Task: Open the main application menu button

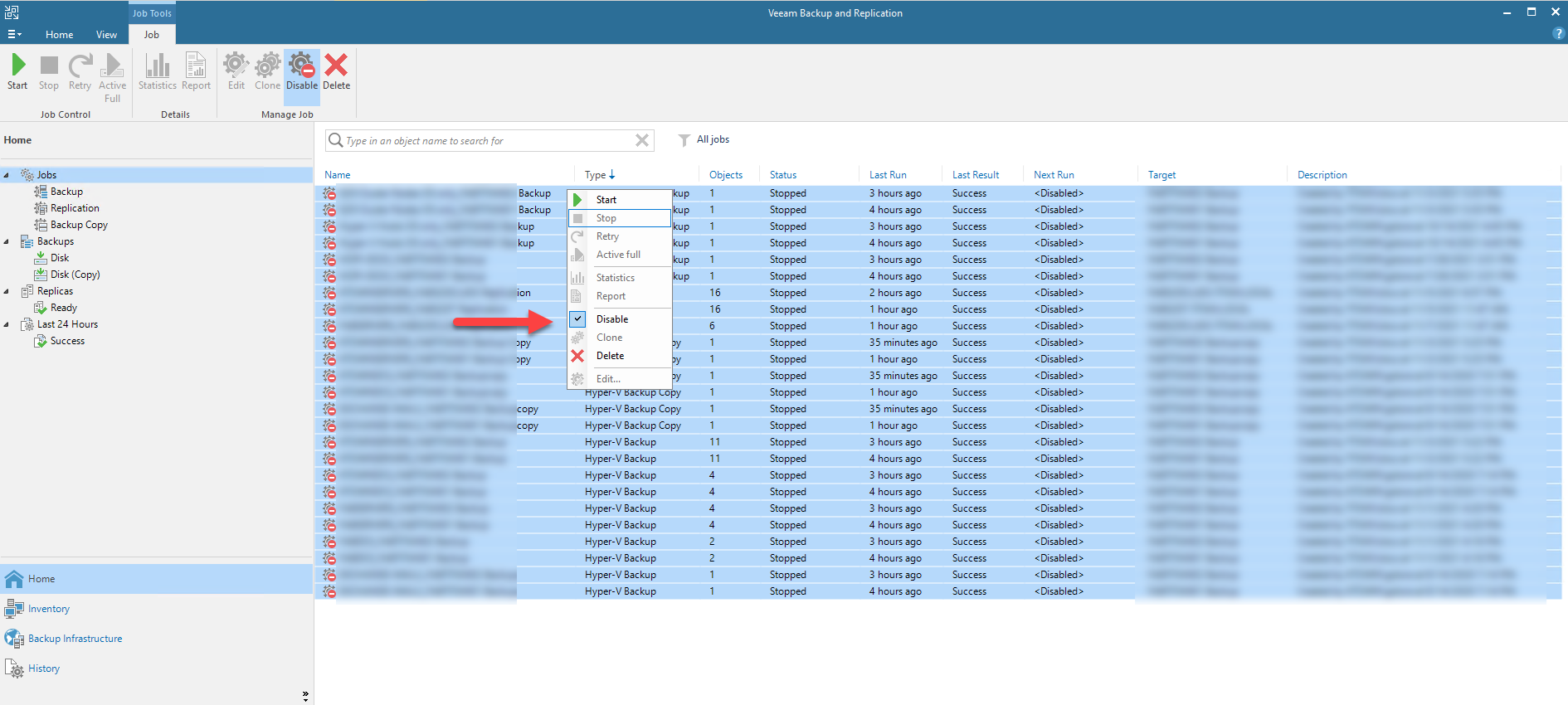Action: (x=14, y=35)
